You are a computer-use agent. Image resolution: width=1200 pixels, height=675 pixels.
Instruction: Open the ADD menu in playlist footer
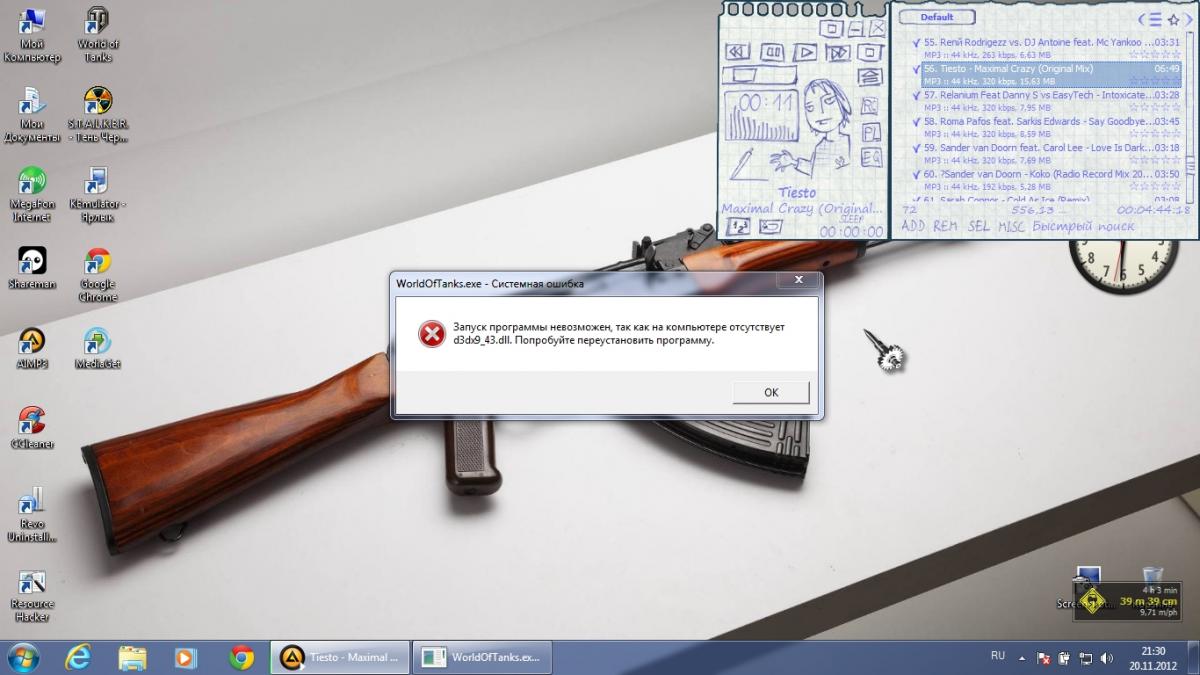pos(915,227)
